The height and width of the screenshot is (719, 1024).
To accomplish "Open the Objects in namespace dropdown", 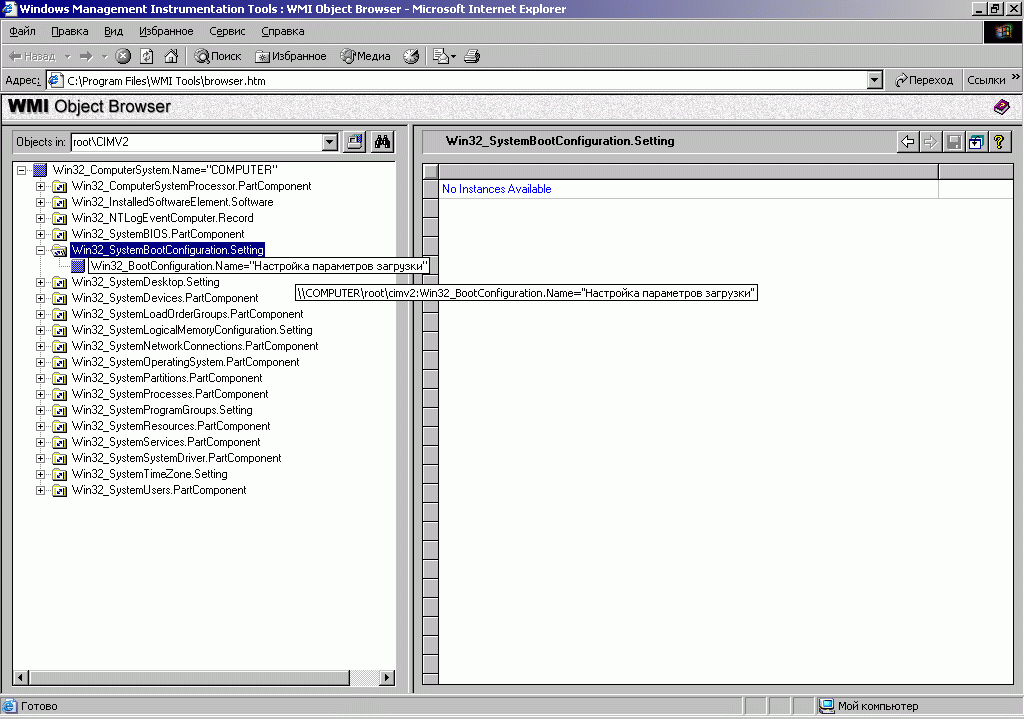I will coord(330,142).
